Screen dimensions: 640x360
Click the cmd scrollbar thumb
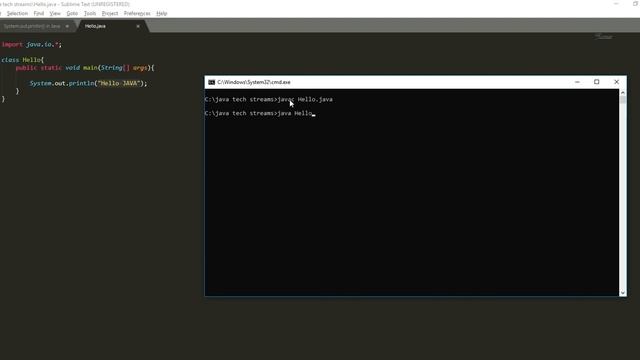(x=623, y=100)
